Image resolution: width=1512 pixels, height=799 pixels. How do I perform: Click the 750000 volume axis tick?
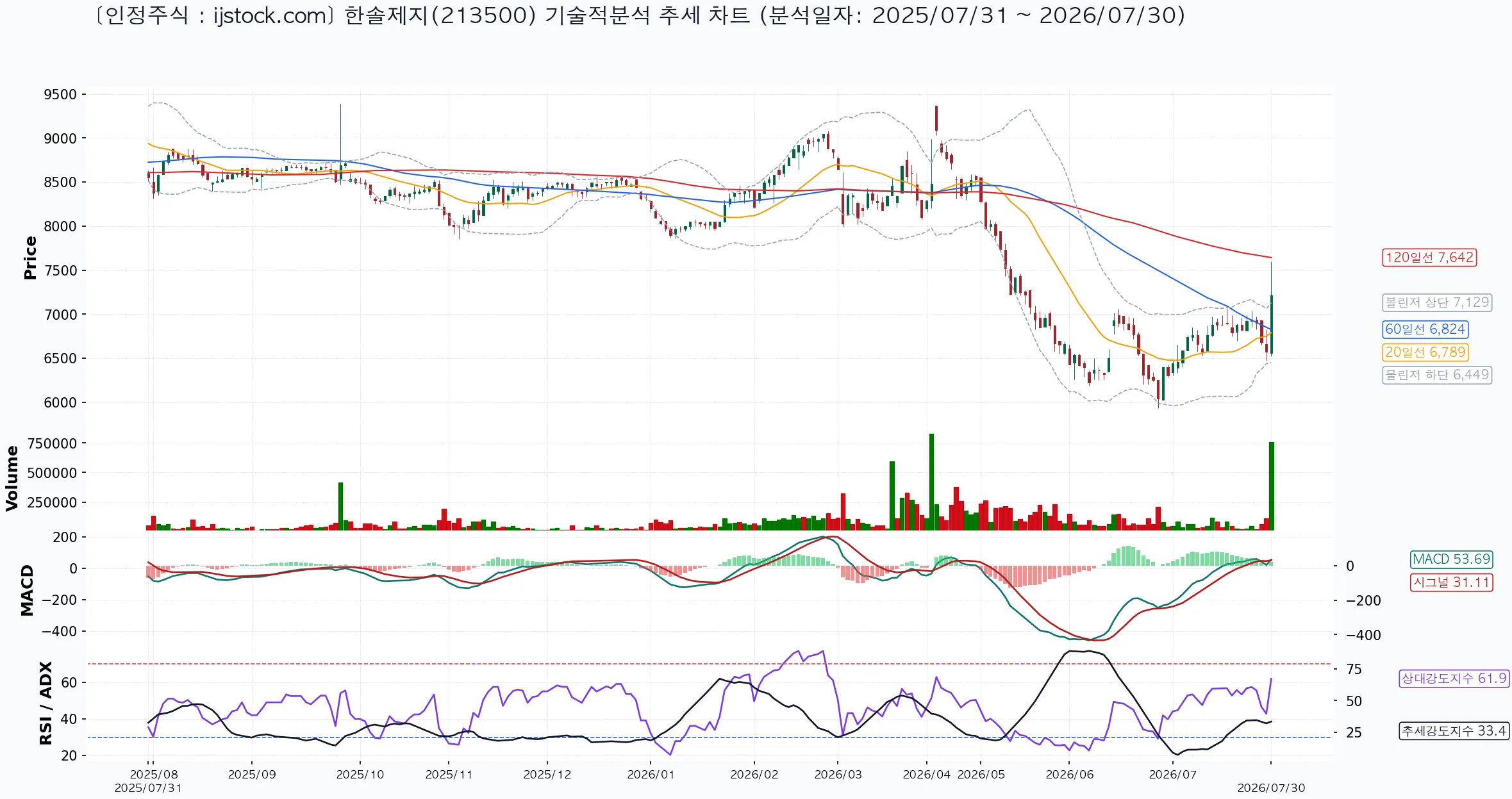52,443
